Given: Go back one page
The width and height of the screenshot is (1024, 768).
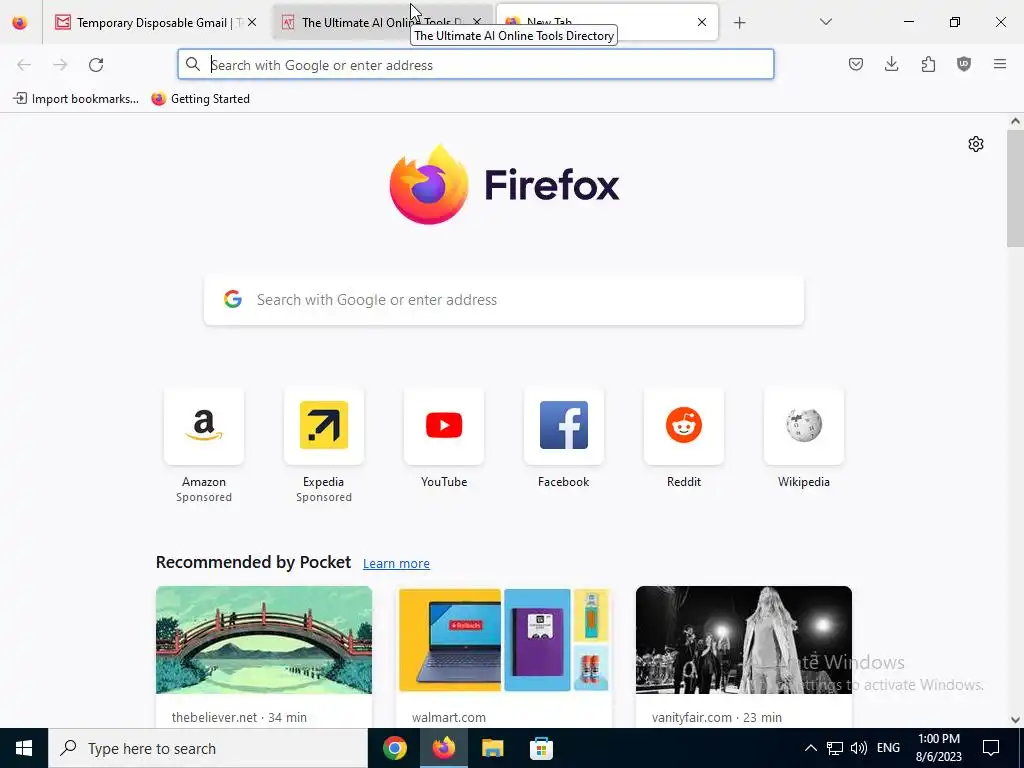Looking at the screenshot, I should [24, 65].
